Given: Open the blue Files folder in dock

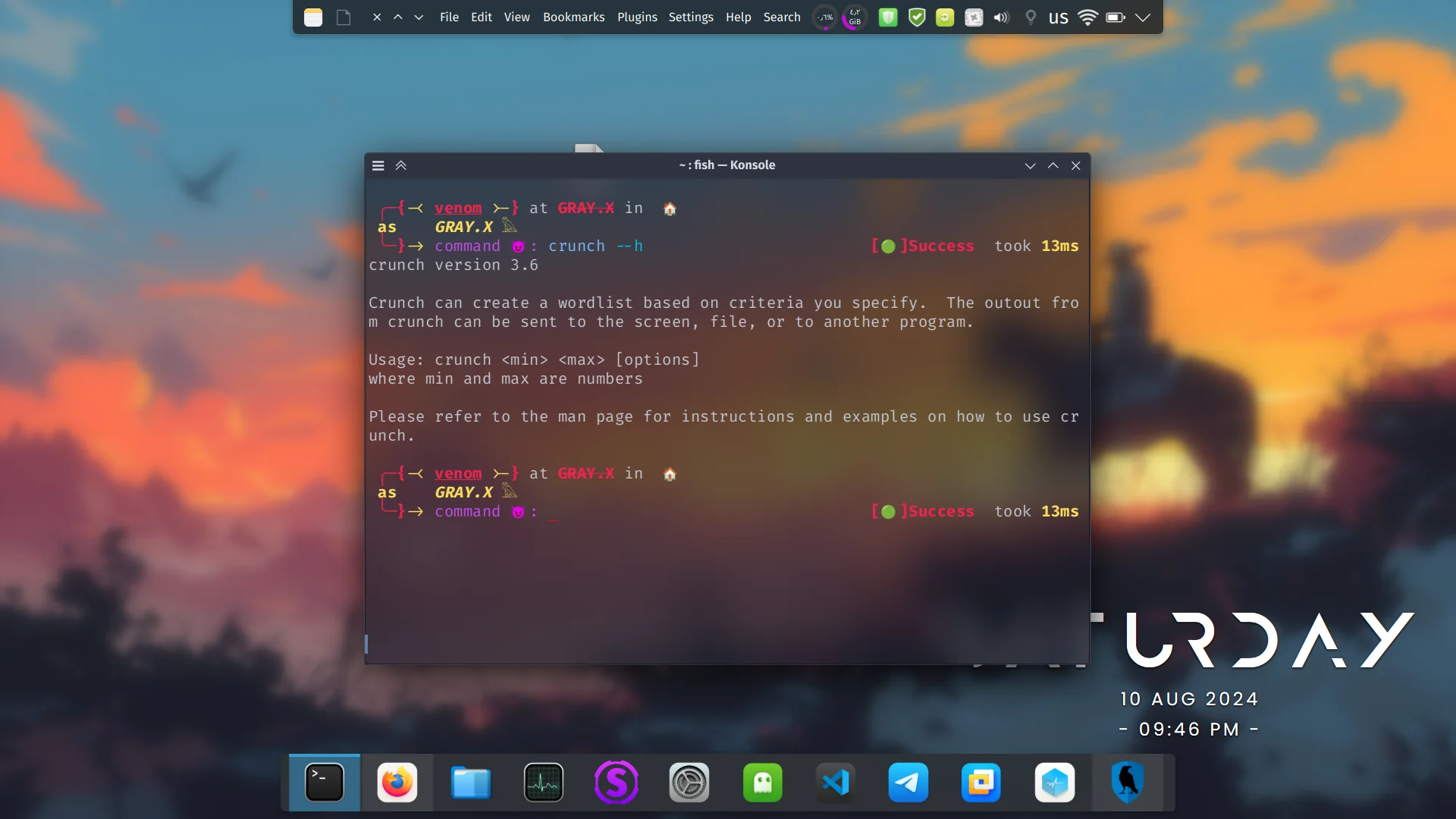Looking at the screenshot, I should click(x=471, y=783).
